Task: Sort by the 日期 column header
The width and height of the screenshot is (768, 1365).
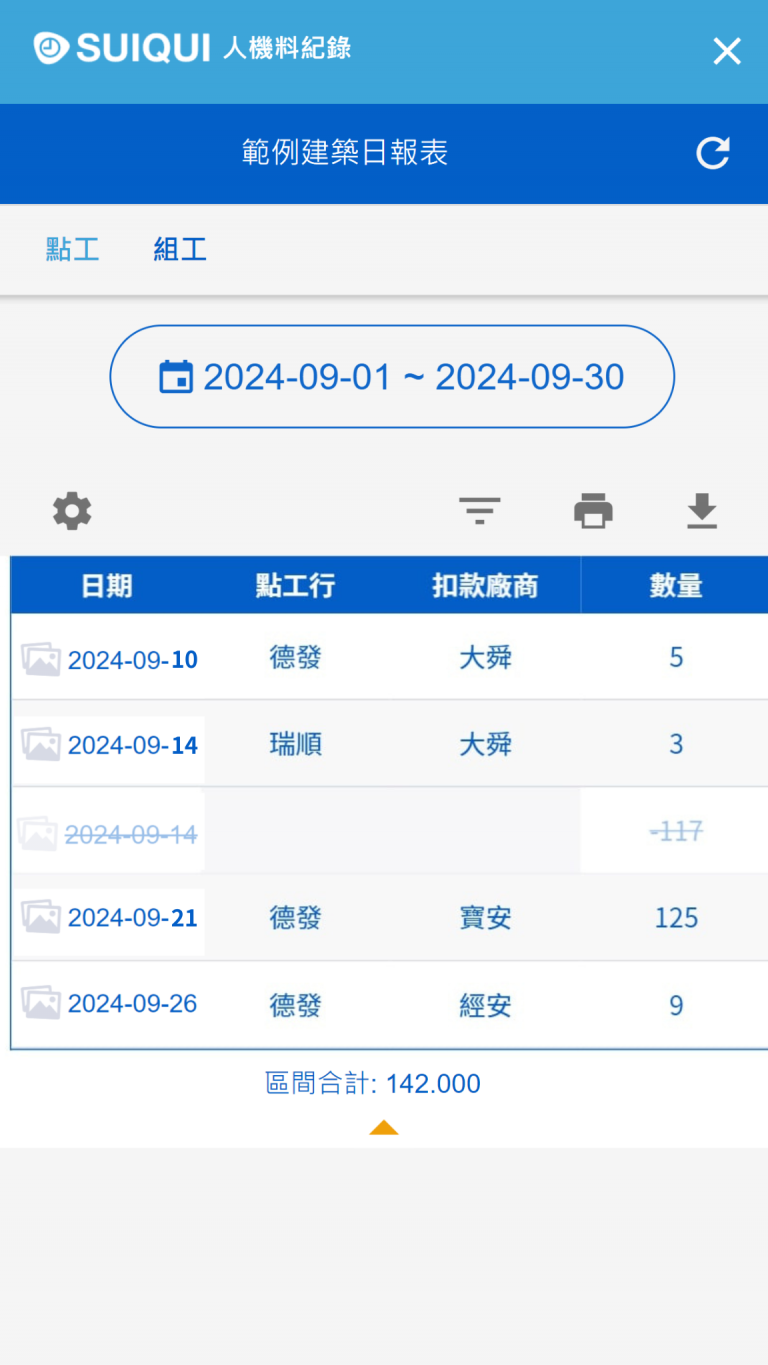Action: tap(107, 586)
